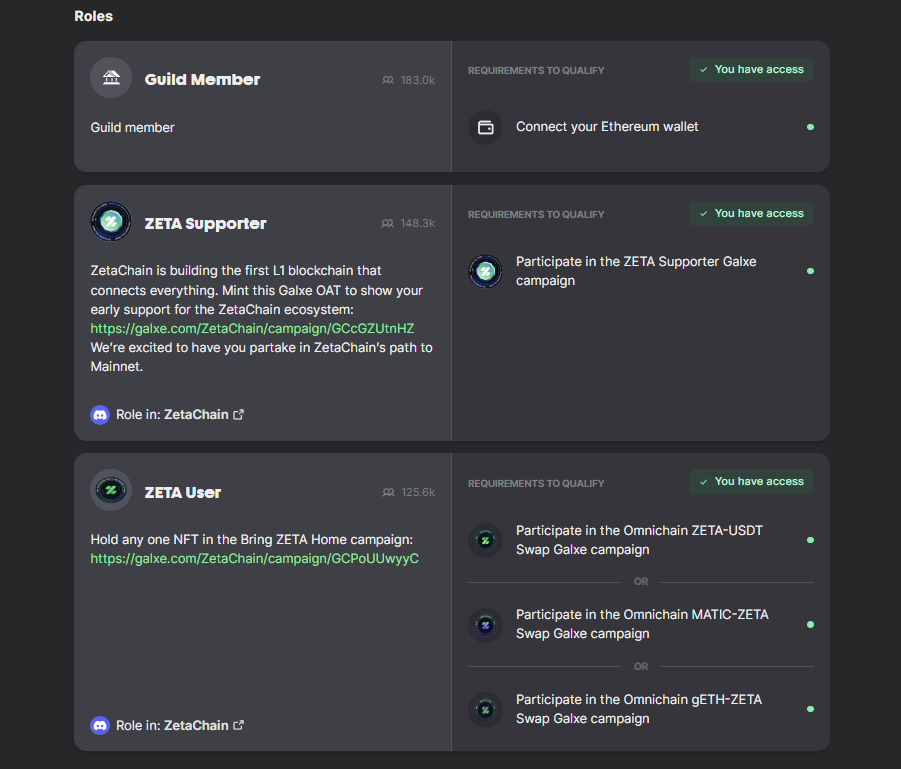Image resolution: width=901 pixels, height=769 pixels.
Task: Click the members icon next to 125.6k
Action: 388,492
